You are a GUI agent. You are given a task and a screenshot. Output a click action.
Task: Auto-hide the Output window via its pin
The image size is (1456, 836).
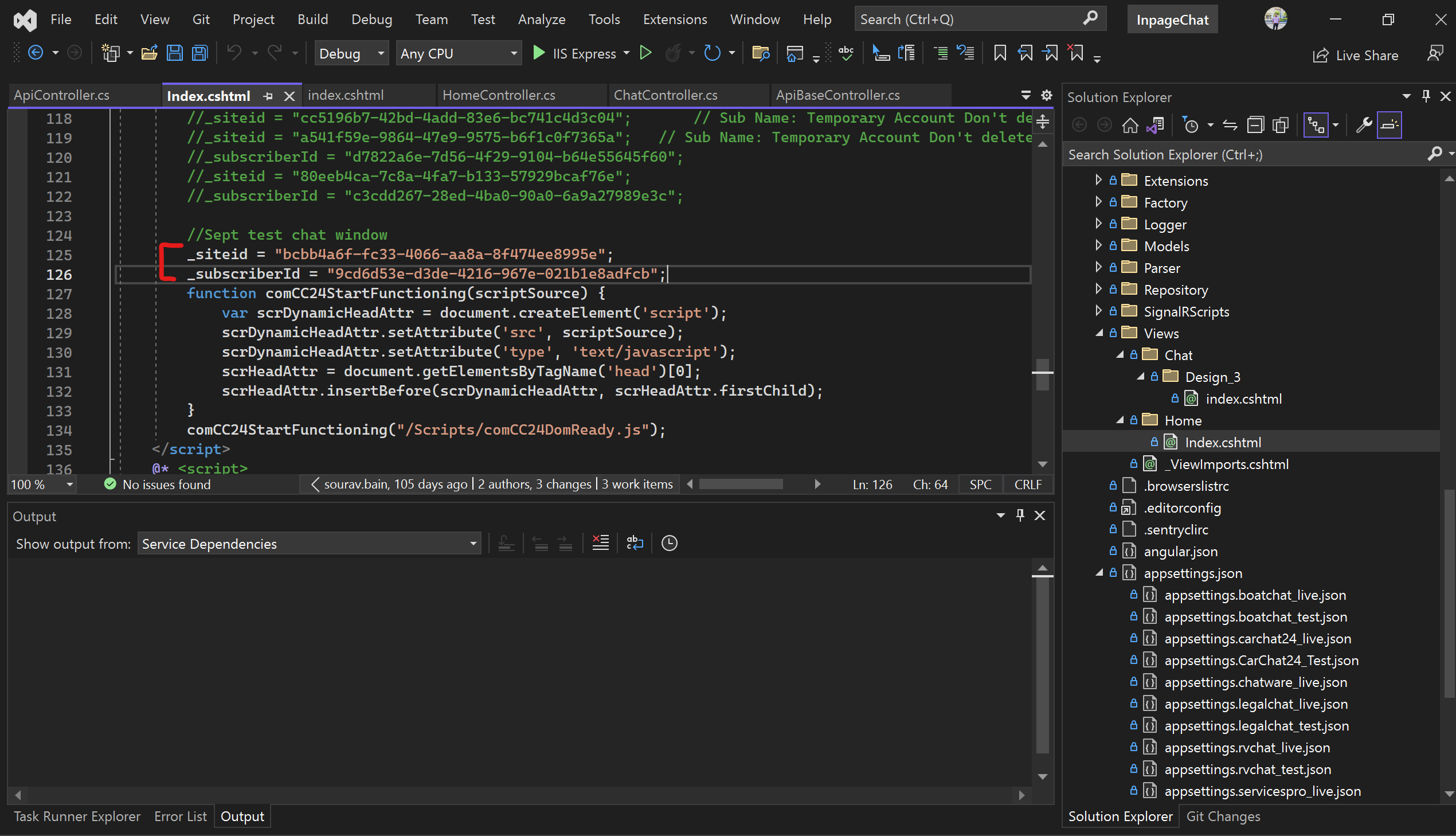tap(1020, 515)
